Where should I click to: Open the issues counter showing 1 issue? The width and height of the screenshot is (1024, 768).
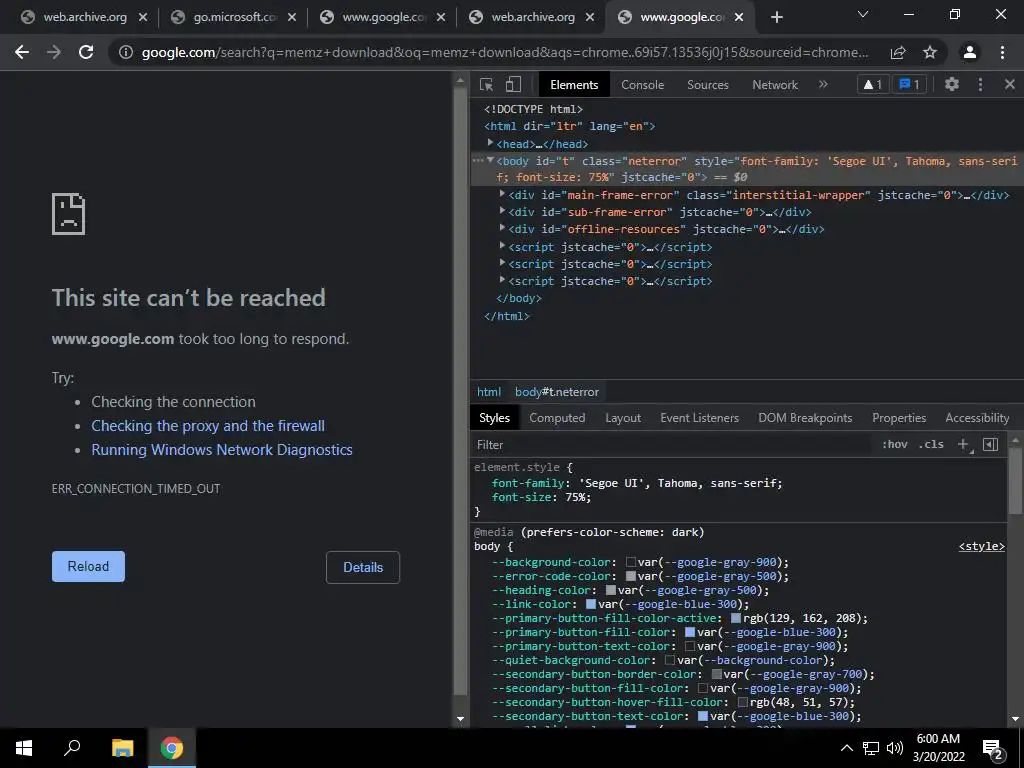tap(910, 84)
